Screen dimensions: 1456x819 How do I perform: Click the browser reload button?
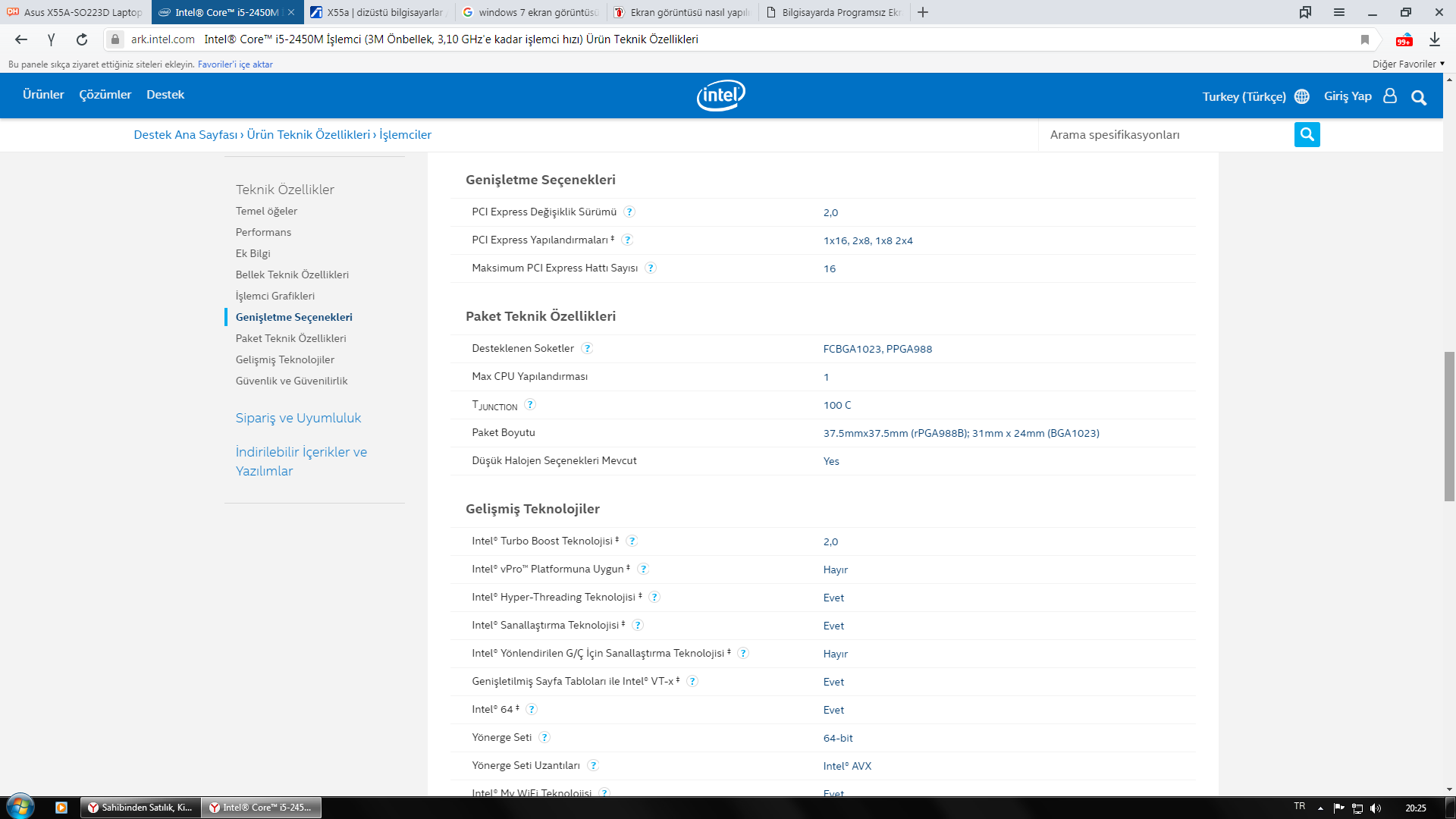(82, 39)
